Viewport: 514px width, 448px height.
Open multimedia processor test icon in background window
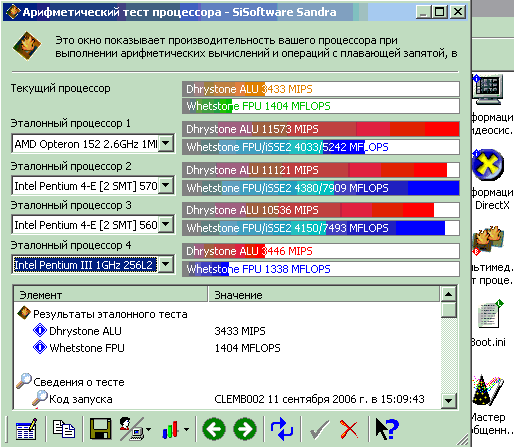click(488, 241)
